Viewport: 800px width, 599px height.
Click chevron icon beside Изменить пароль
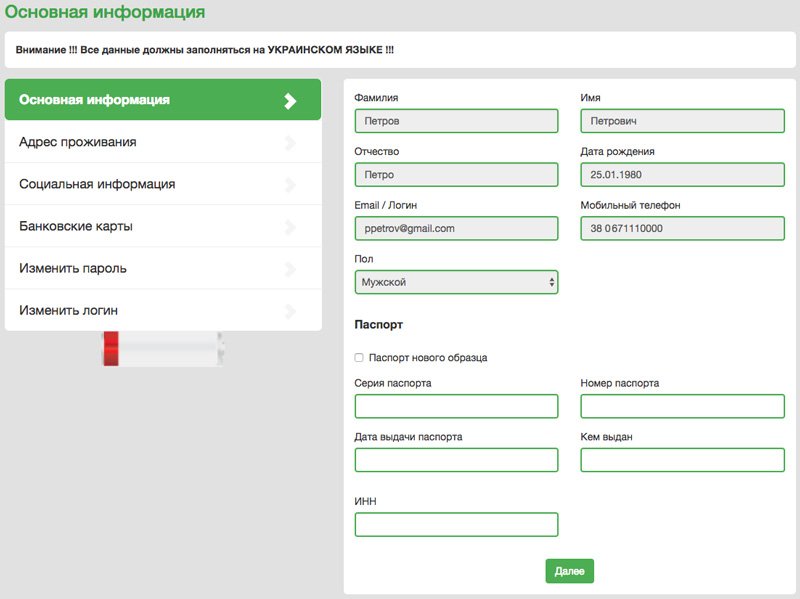pos(290,269)
